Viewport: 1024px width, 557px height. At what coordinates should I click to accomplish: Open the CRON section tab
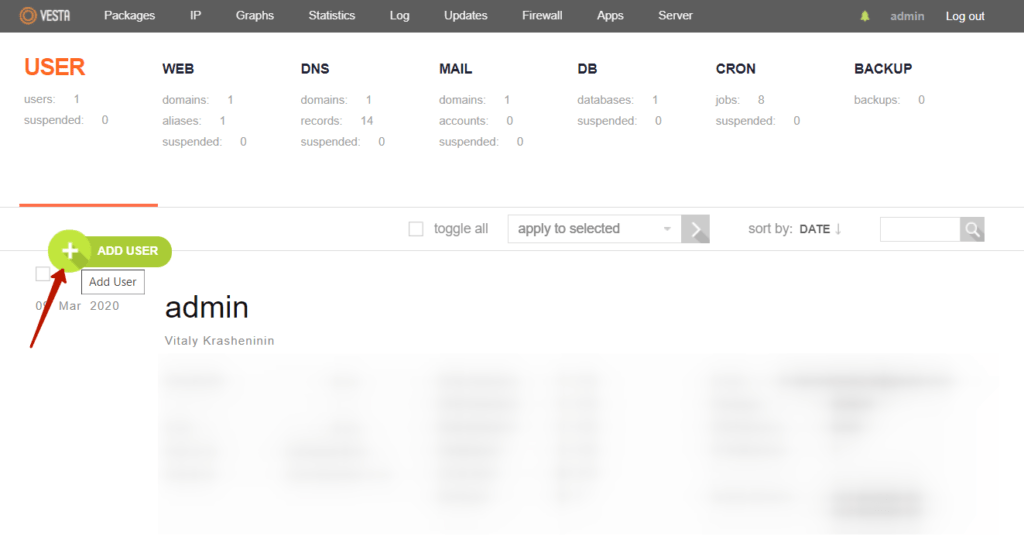point(736,69)
